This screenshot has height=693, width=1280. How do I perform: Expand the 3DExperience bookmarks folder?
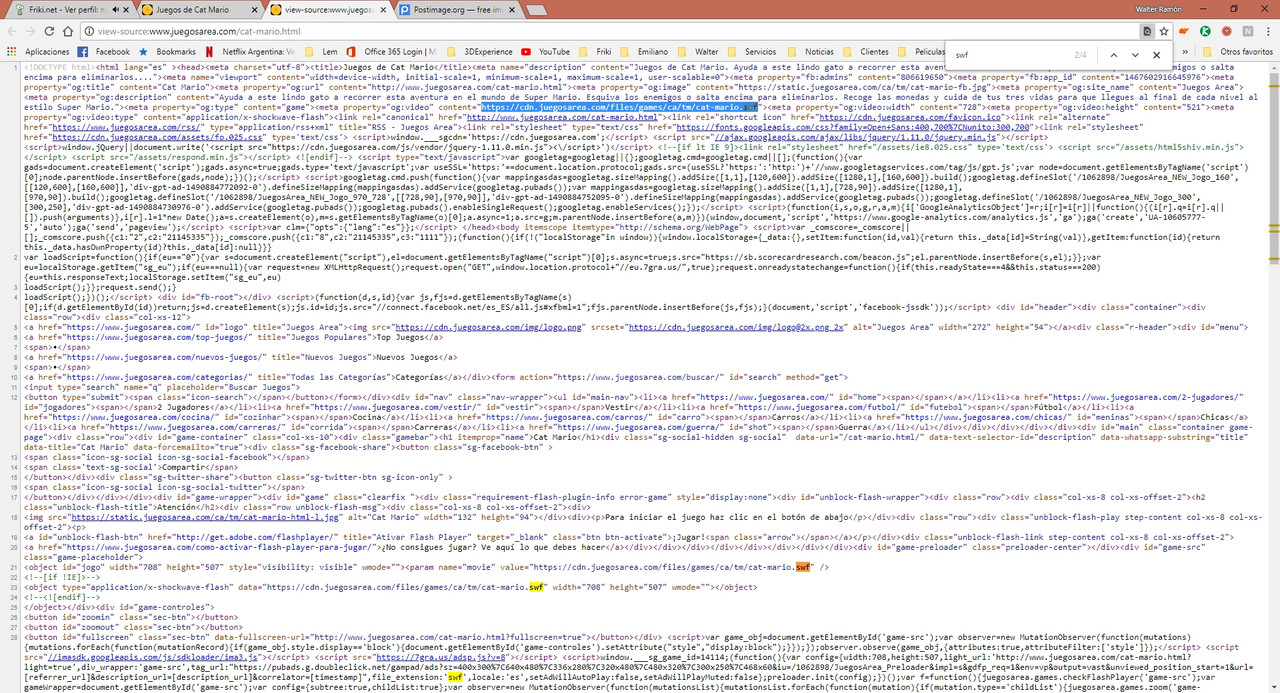pos(482,51)
